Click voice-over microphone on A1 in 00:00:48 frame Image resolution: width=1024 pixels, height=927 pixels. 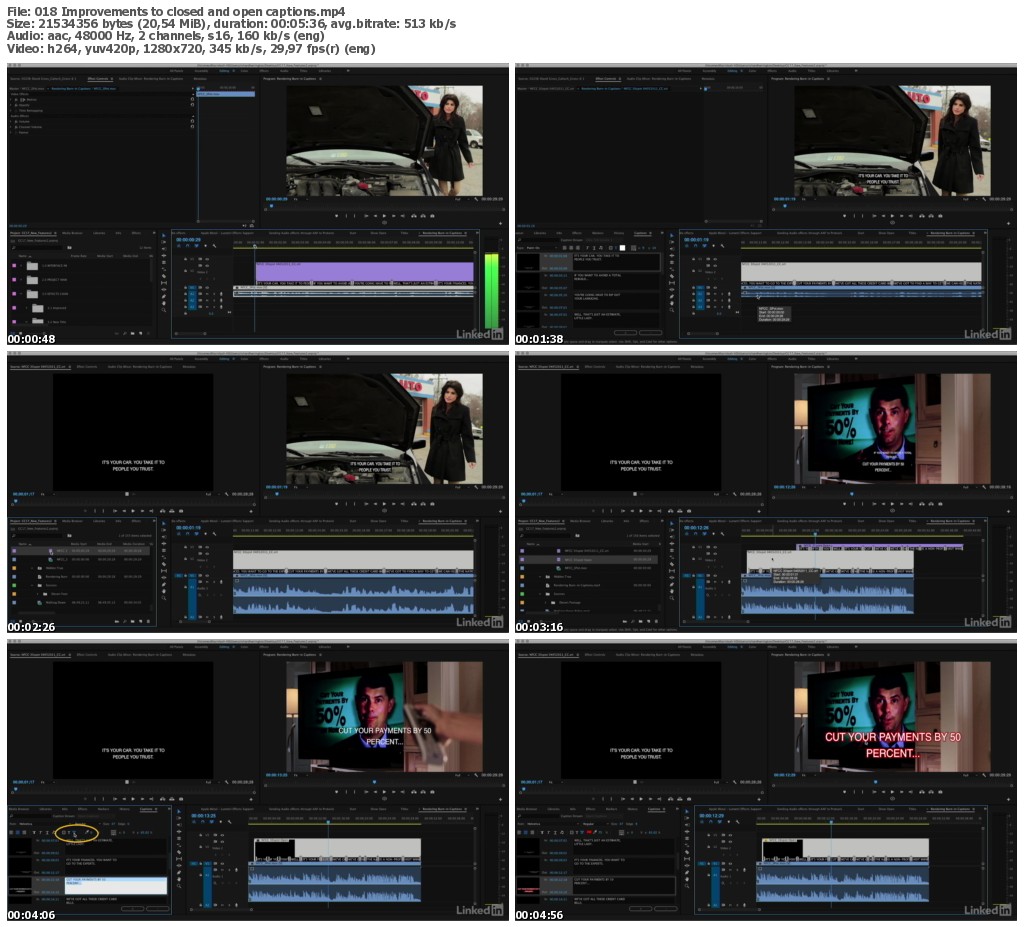pyautogui.click(x=221, y=294)
